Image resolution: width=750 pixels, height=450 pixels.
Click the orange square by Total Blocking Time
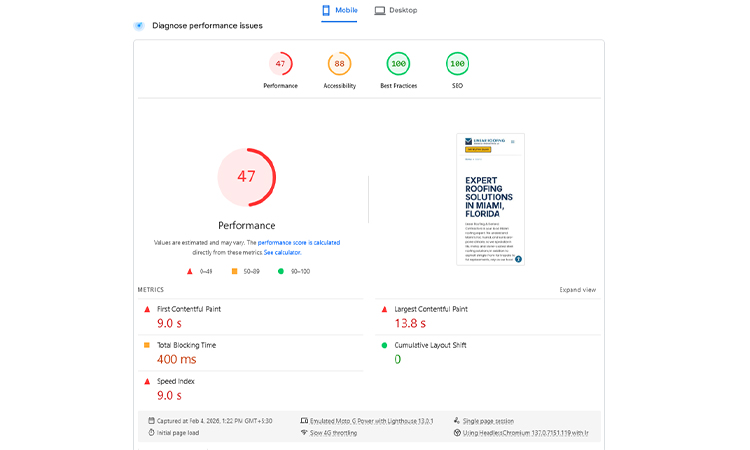tap(148, 345)
